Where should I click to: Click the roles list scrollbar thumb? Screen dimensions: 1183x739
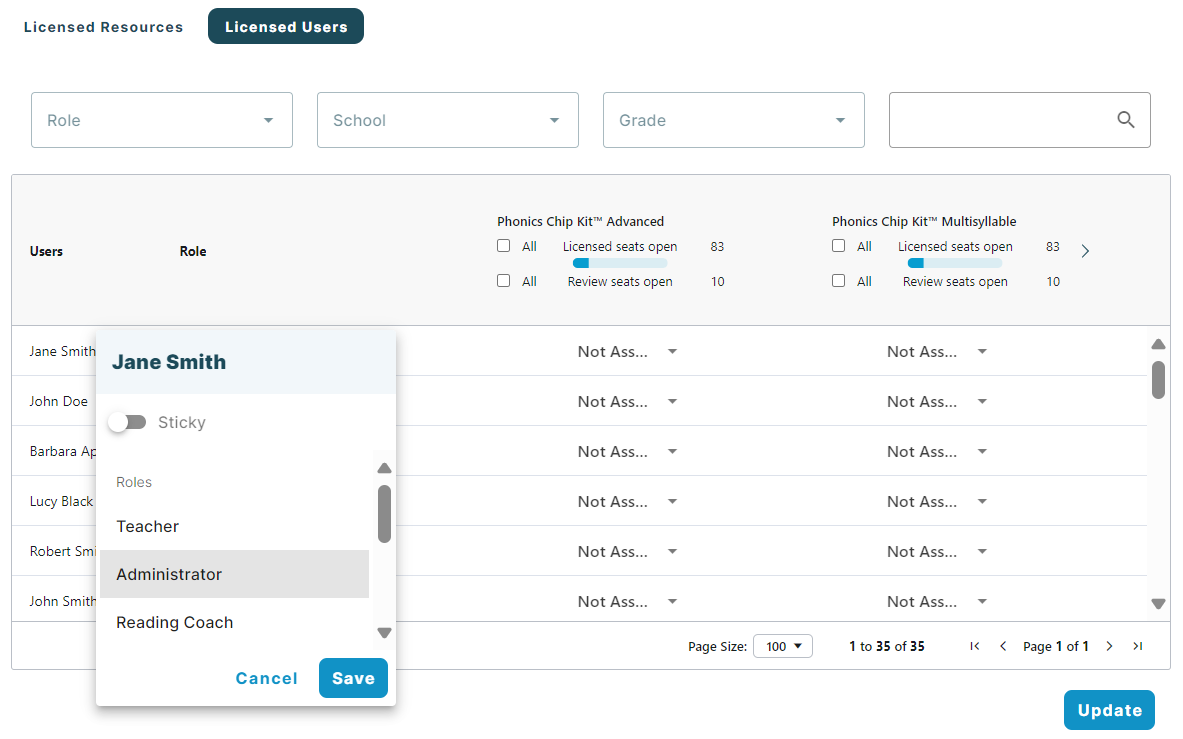384,514
